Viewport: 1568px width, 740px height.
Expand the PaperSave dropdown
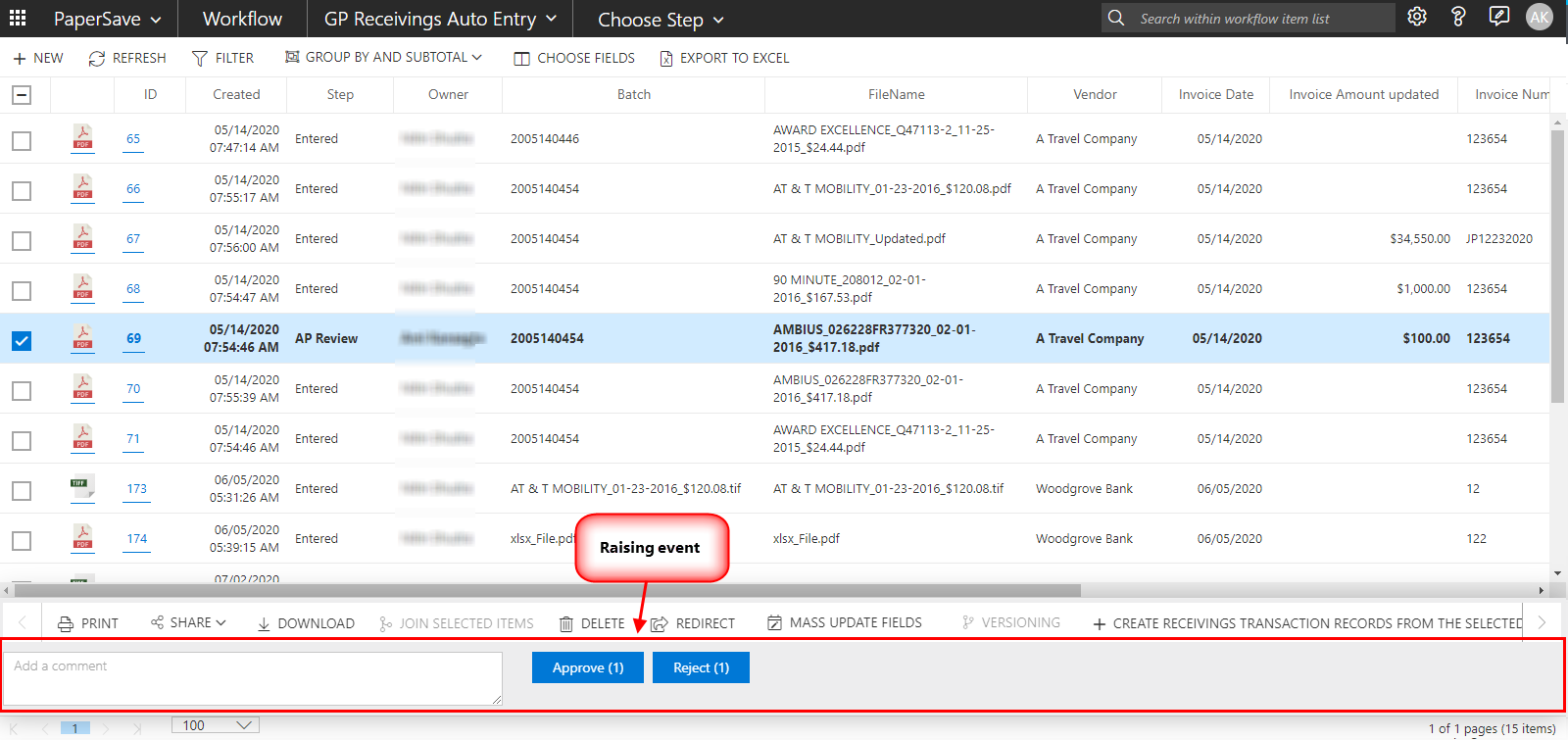click(x=110, y=19)
